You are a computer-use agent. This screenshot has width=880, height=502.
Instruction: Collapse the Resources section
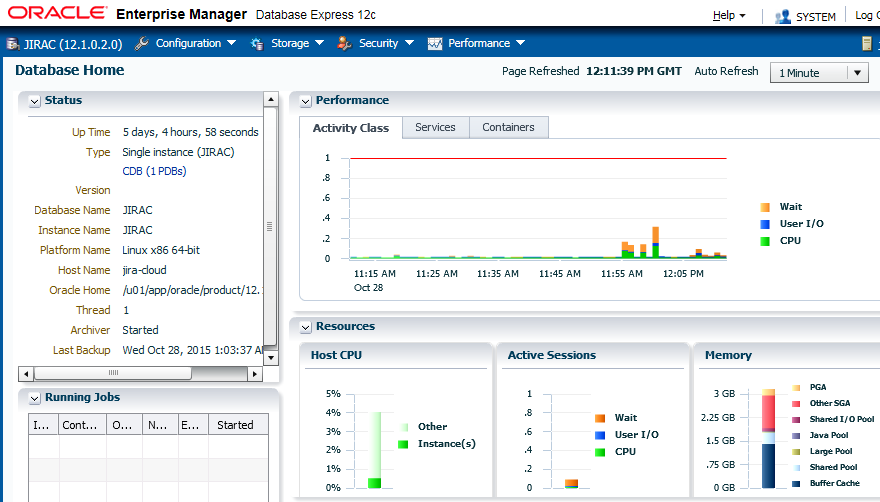click(305, 327)
